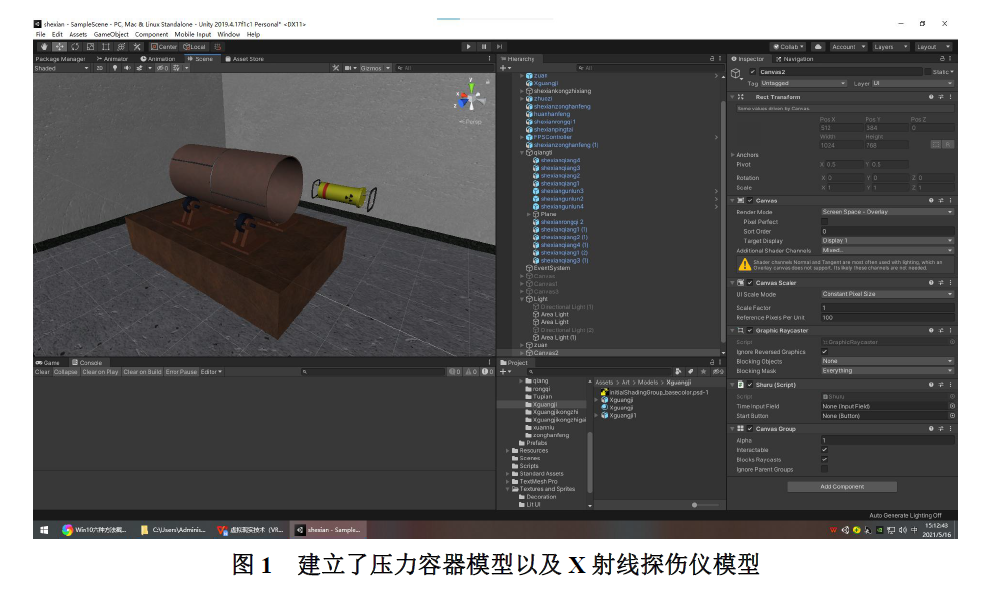Uncheck the Interactable checkbox

pos(824,450)
